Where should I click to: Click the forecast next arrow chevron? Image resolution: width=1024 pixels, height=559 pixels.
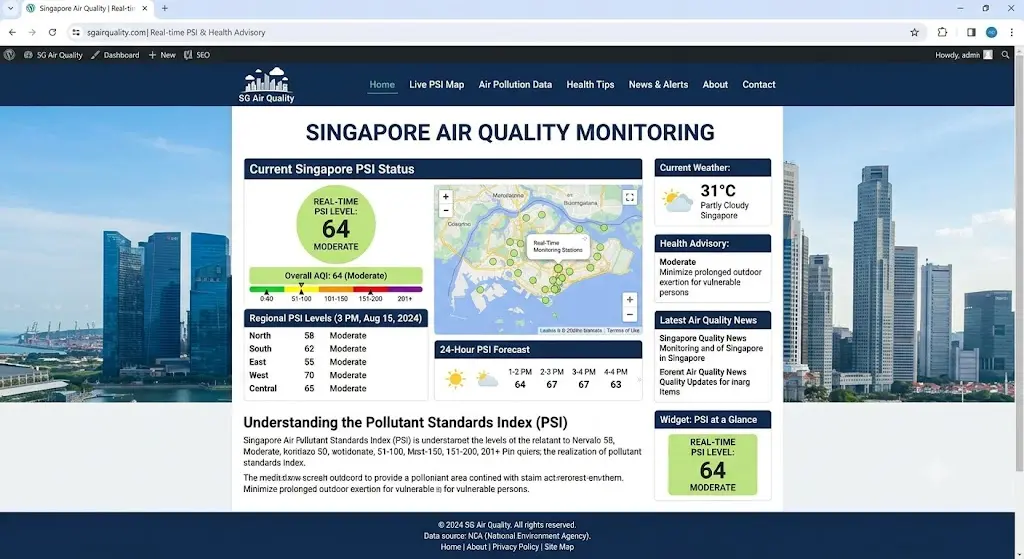639,379
